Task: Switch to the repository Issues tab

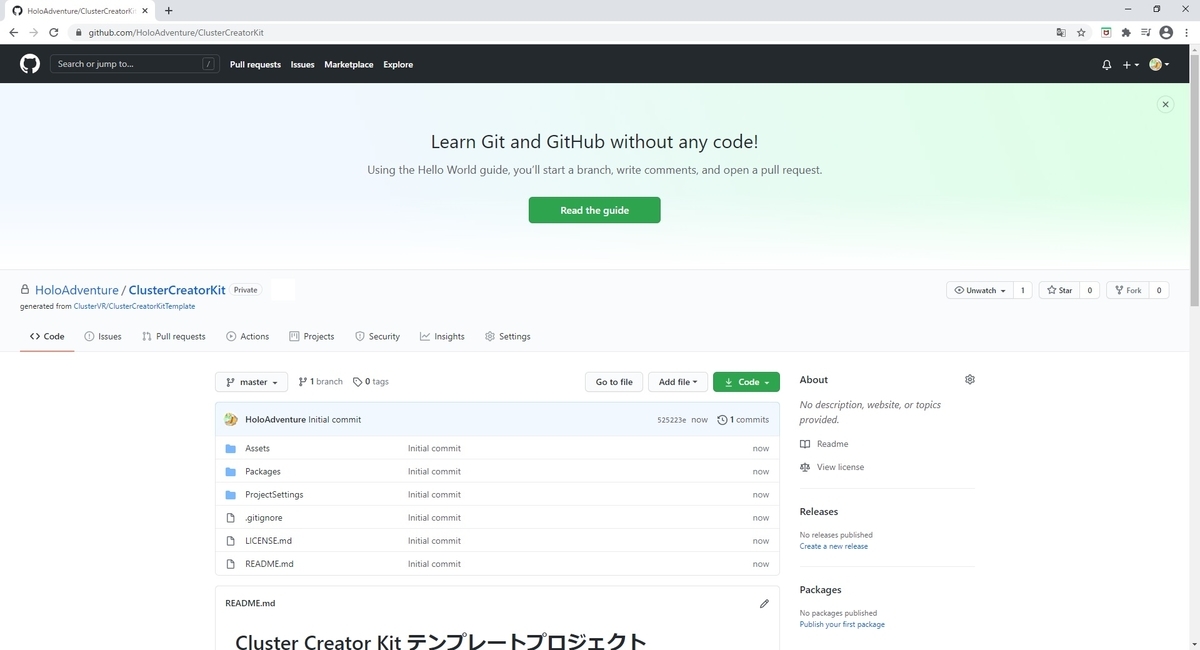Action: pos(103,336)
